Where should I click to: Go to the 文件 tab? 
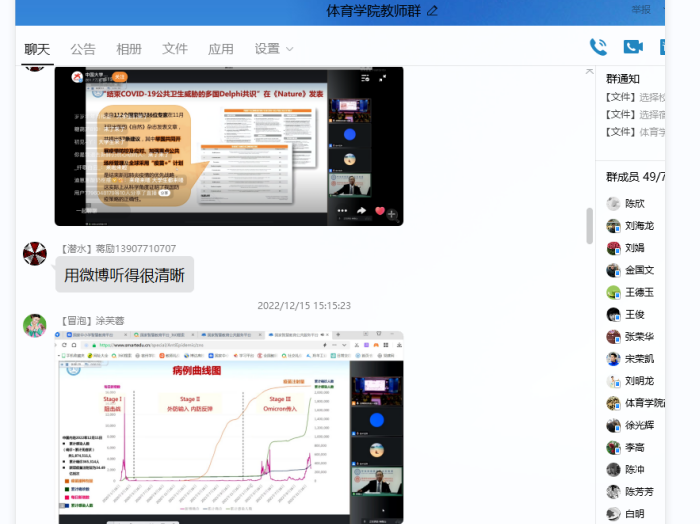[175, 49]
